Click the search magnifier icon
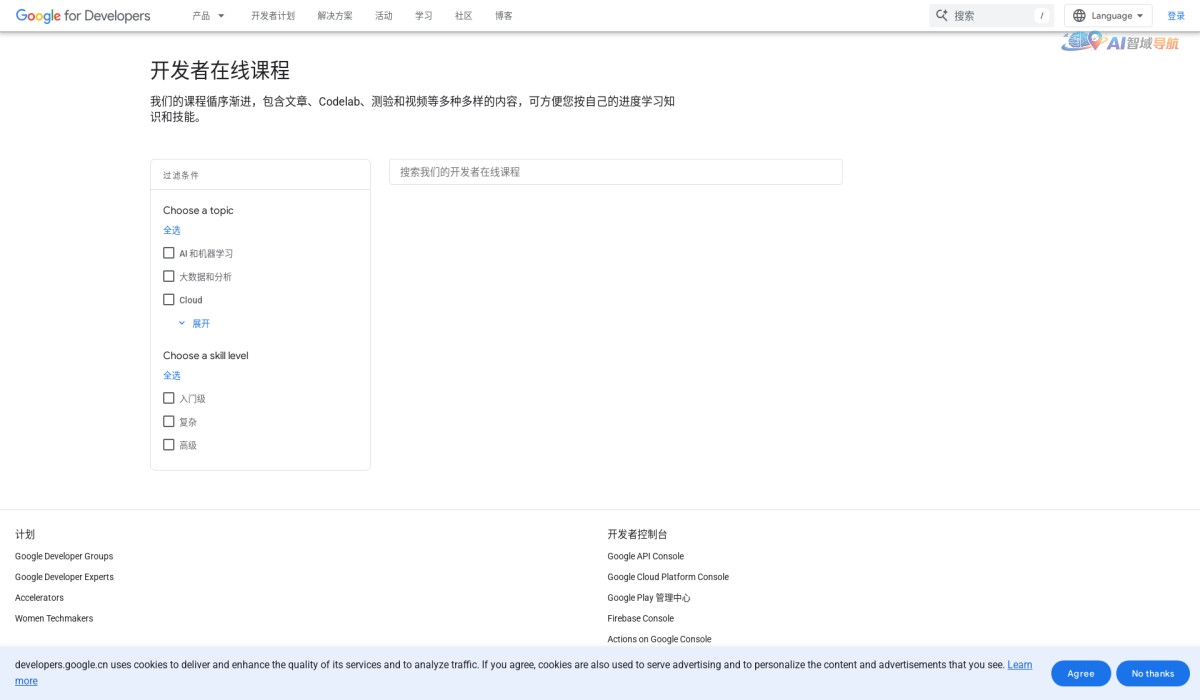Viewport: 1200px width, 700px height. pos(940,15)
